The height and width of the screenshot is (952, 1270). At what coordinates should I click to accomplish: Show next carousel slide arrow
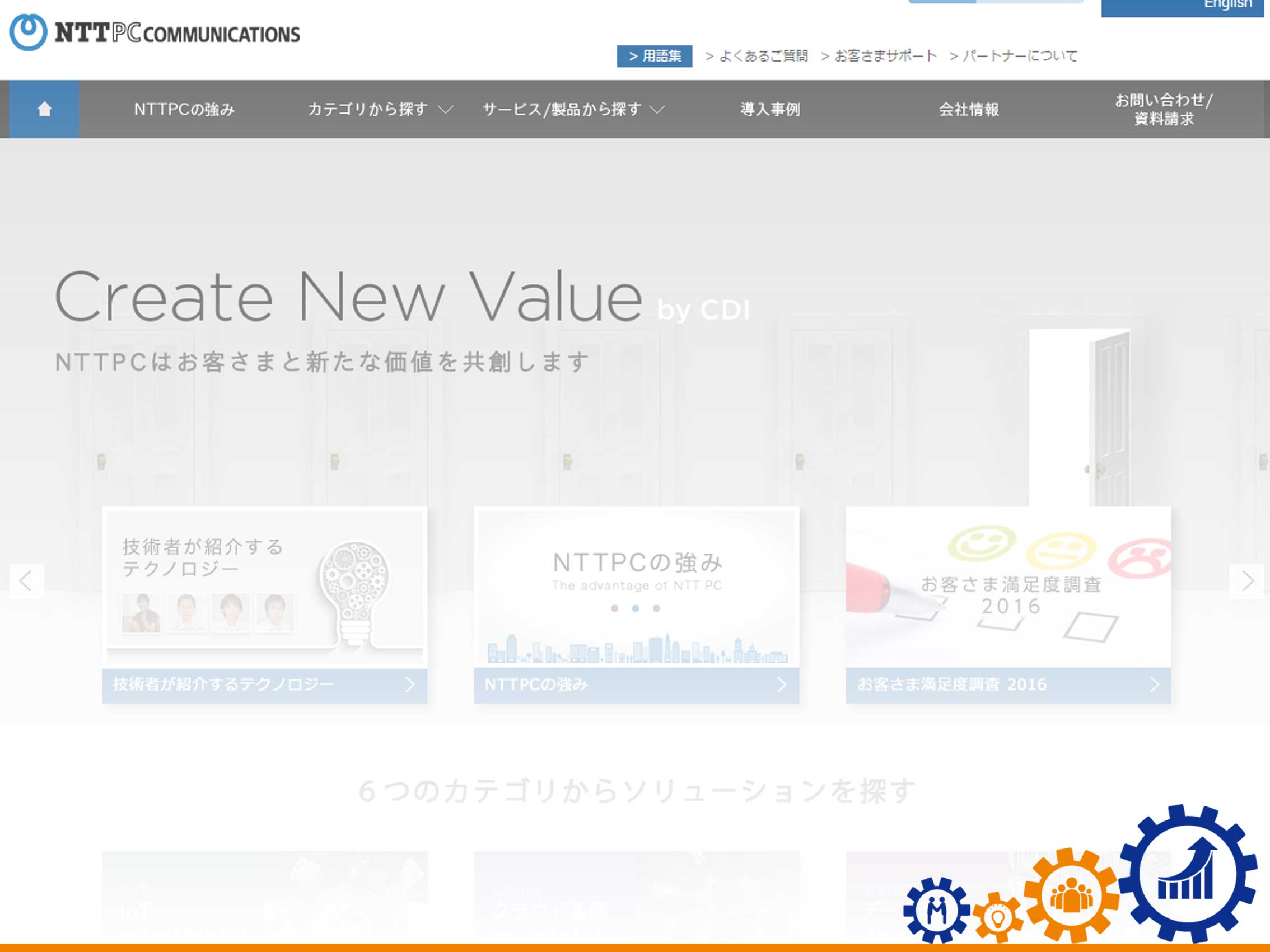pos(1247,581)
